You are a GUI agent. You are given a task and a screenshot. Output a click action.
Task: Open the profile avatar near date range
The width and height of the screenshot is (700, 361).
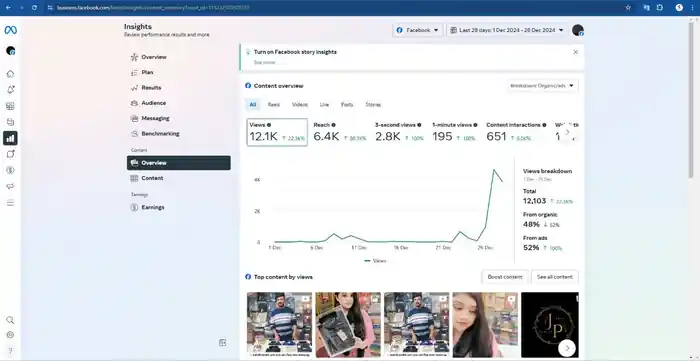point(578,30)
